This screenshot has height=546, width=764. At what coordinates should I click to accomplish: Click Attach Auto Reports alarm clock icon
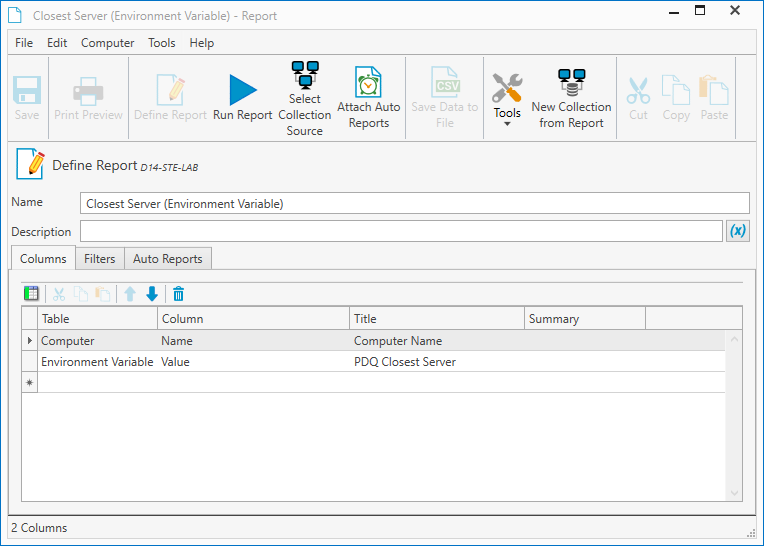tap(368, 82)
